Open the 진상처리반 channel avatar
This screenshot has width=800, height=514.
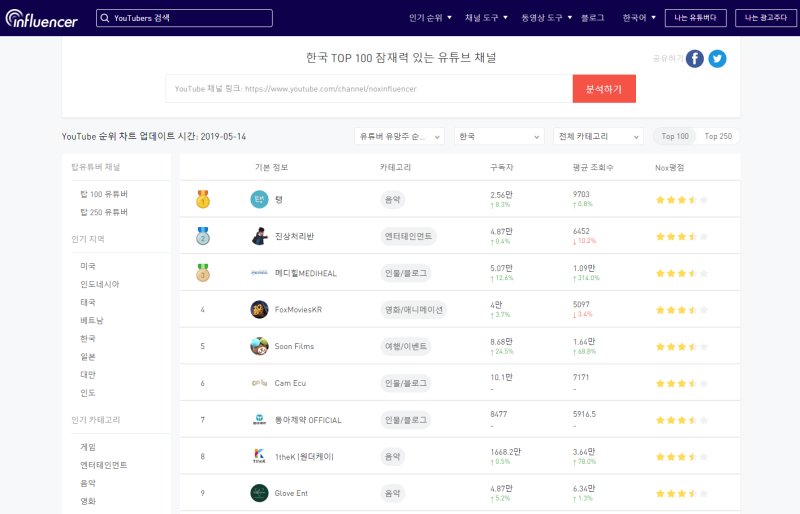click(259, 236)
